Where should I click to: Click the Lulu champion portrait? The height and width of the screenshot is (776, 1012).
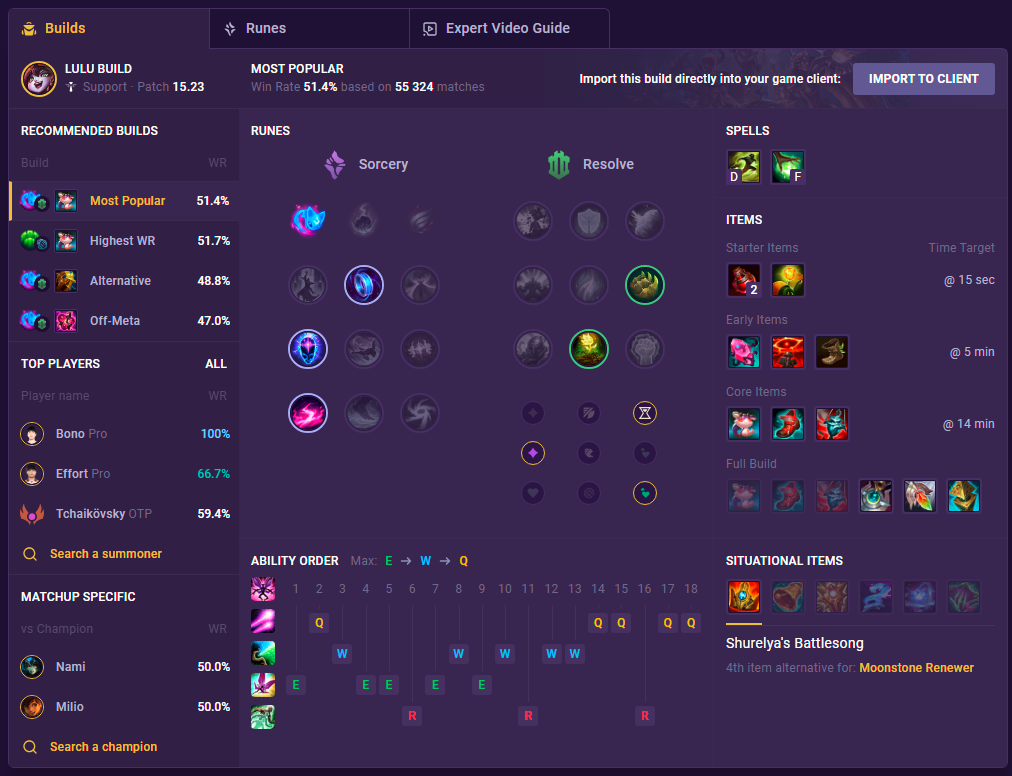click(39, 79)
